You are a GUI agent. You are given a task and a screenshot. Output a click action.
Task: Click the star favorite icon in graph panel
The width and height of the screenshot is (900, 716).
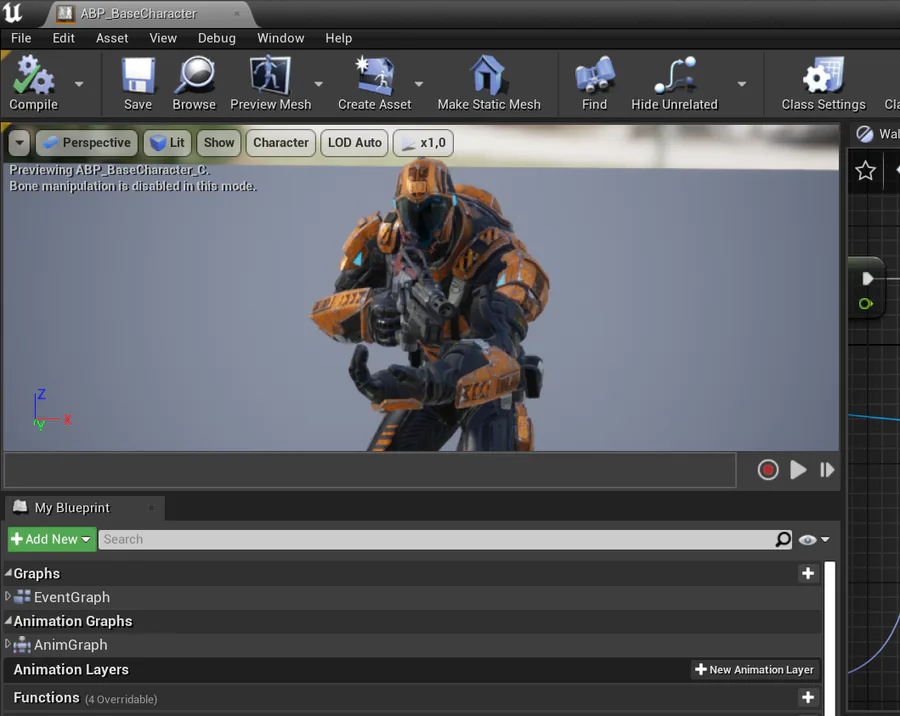(x=865, y=171)
